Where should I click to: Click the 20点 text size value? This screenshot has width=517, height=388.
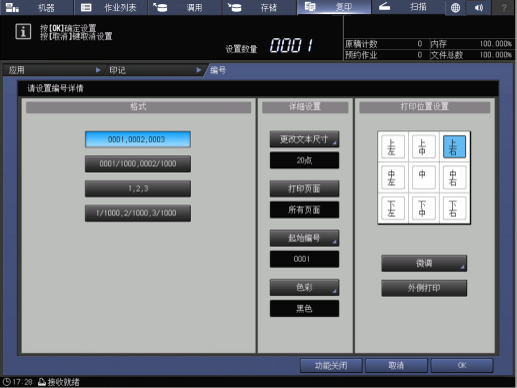[x=304, y=160]
